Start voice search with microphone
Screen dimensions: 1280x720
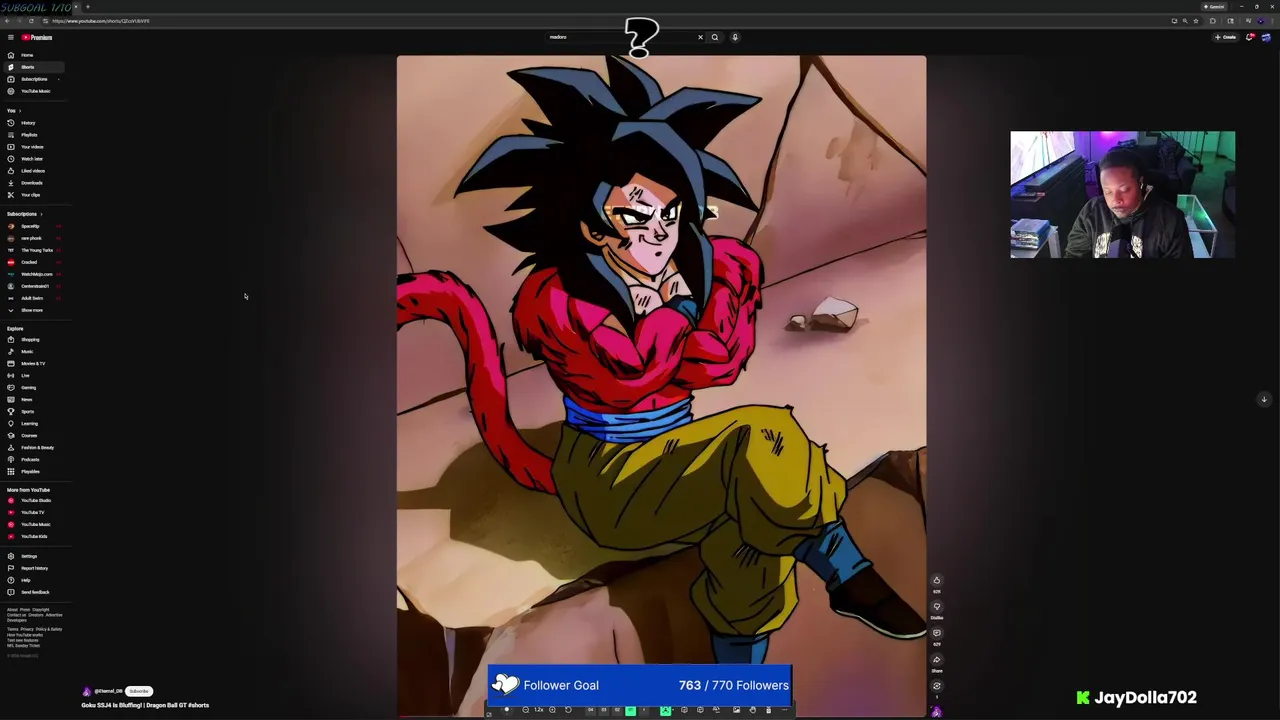(x=734, y=37)
